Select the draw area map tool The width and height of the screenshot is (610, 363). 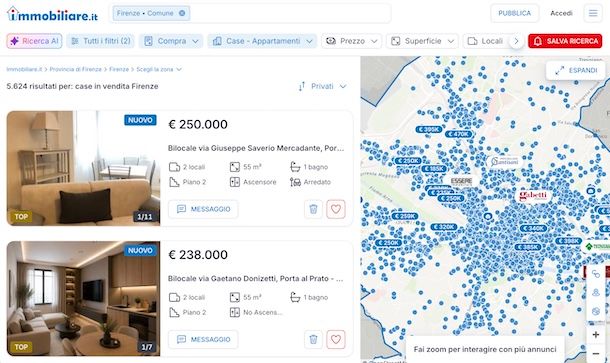[596, 274]
